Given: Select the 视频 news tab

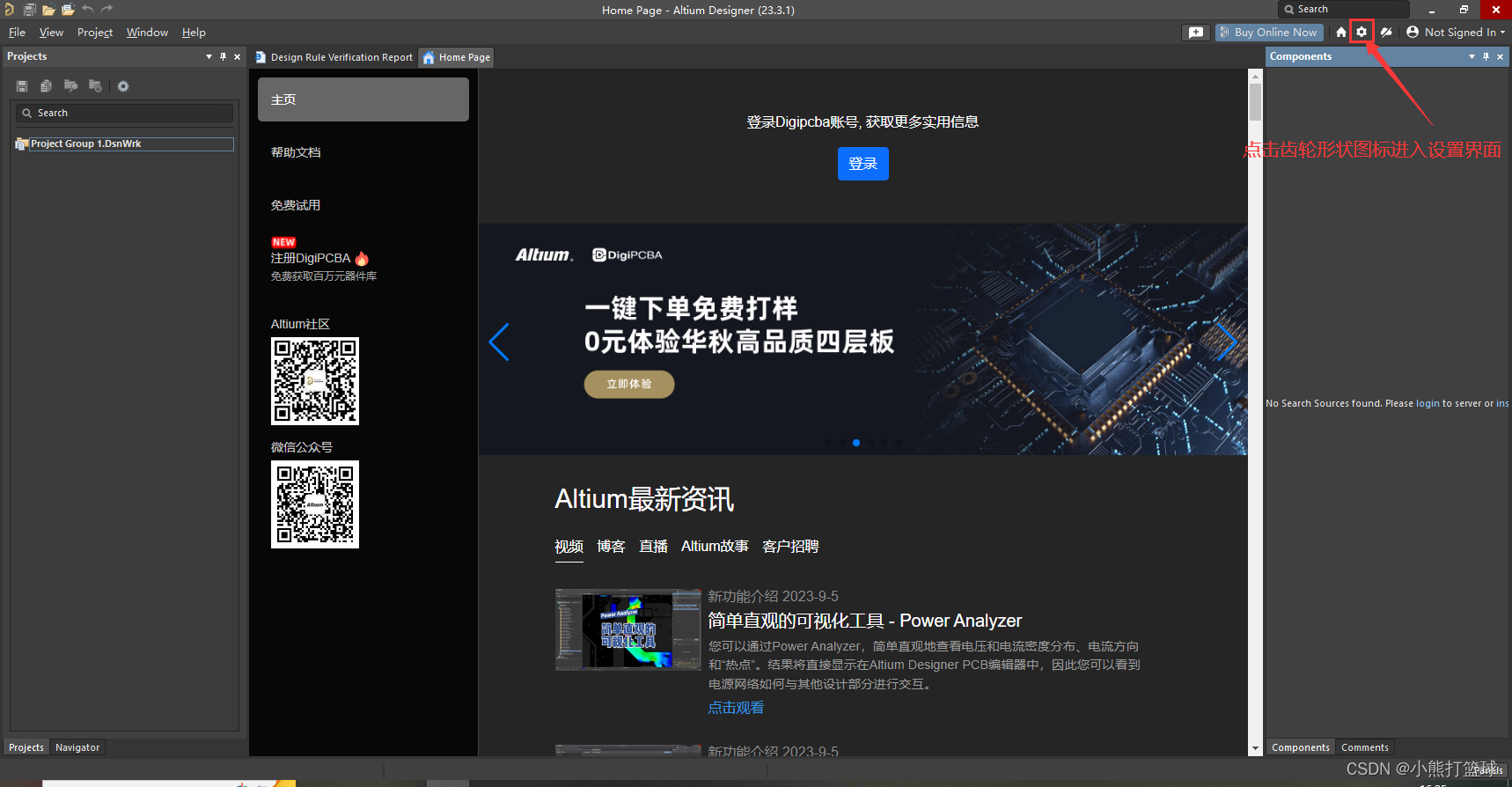Looking at the screenshot, I should click(x=569, y=547).
